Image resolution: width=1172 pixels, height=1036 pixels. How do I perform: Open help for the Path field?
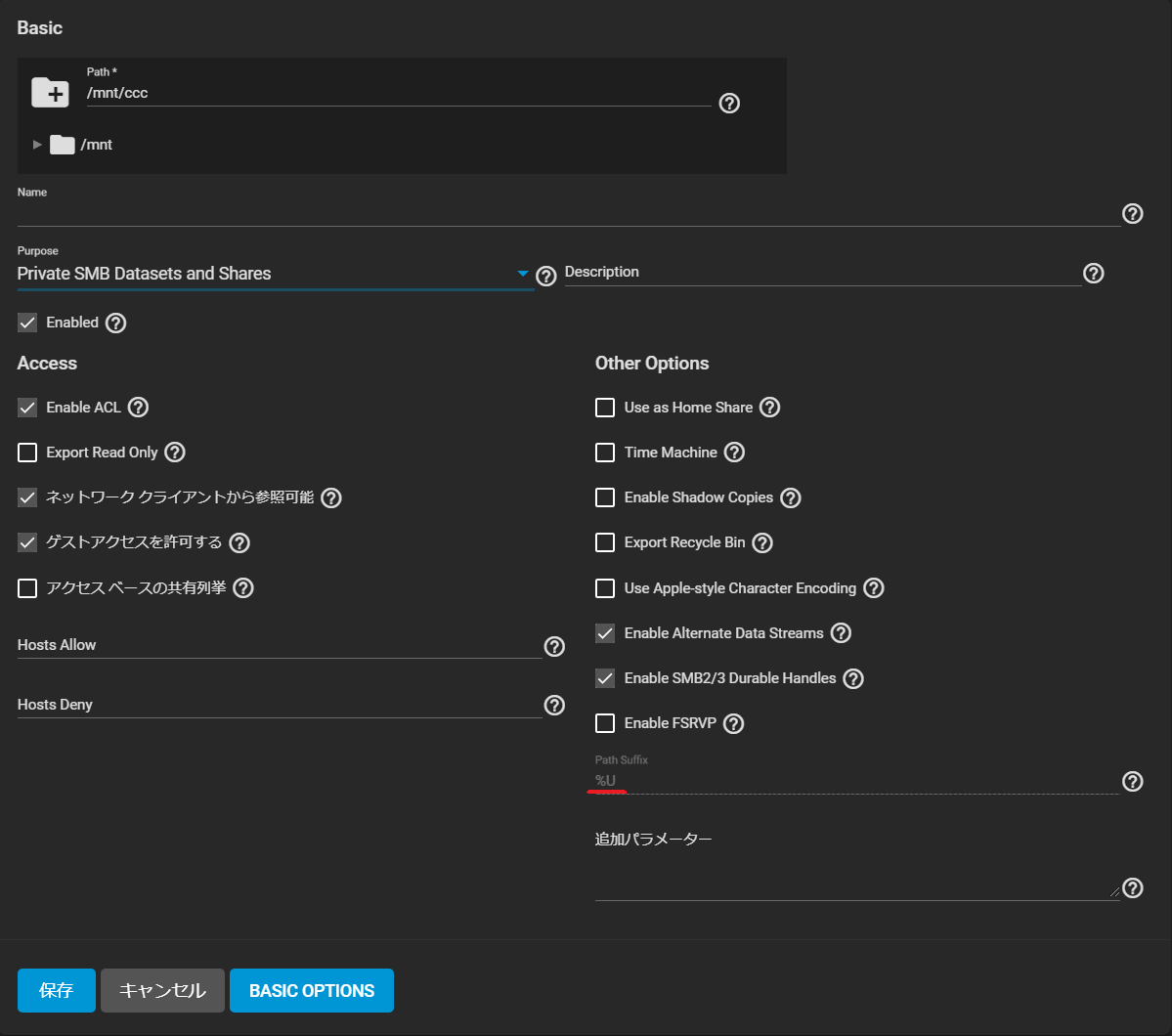(729, 104)
